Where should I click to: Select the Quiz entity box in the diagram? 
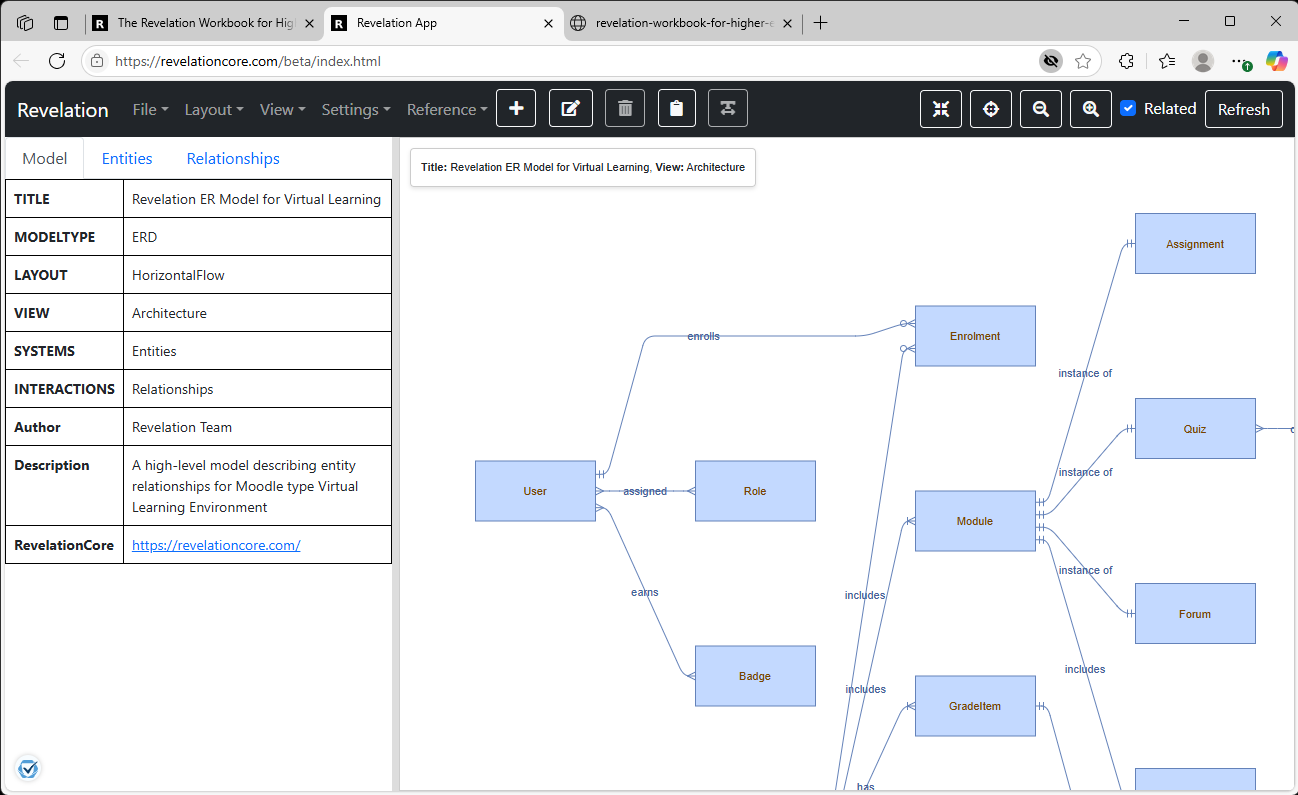1195,428
